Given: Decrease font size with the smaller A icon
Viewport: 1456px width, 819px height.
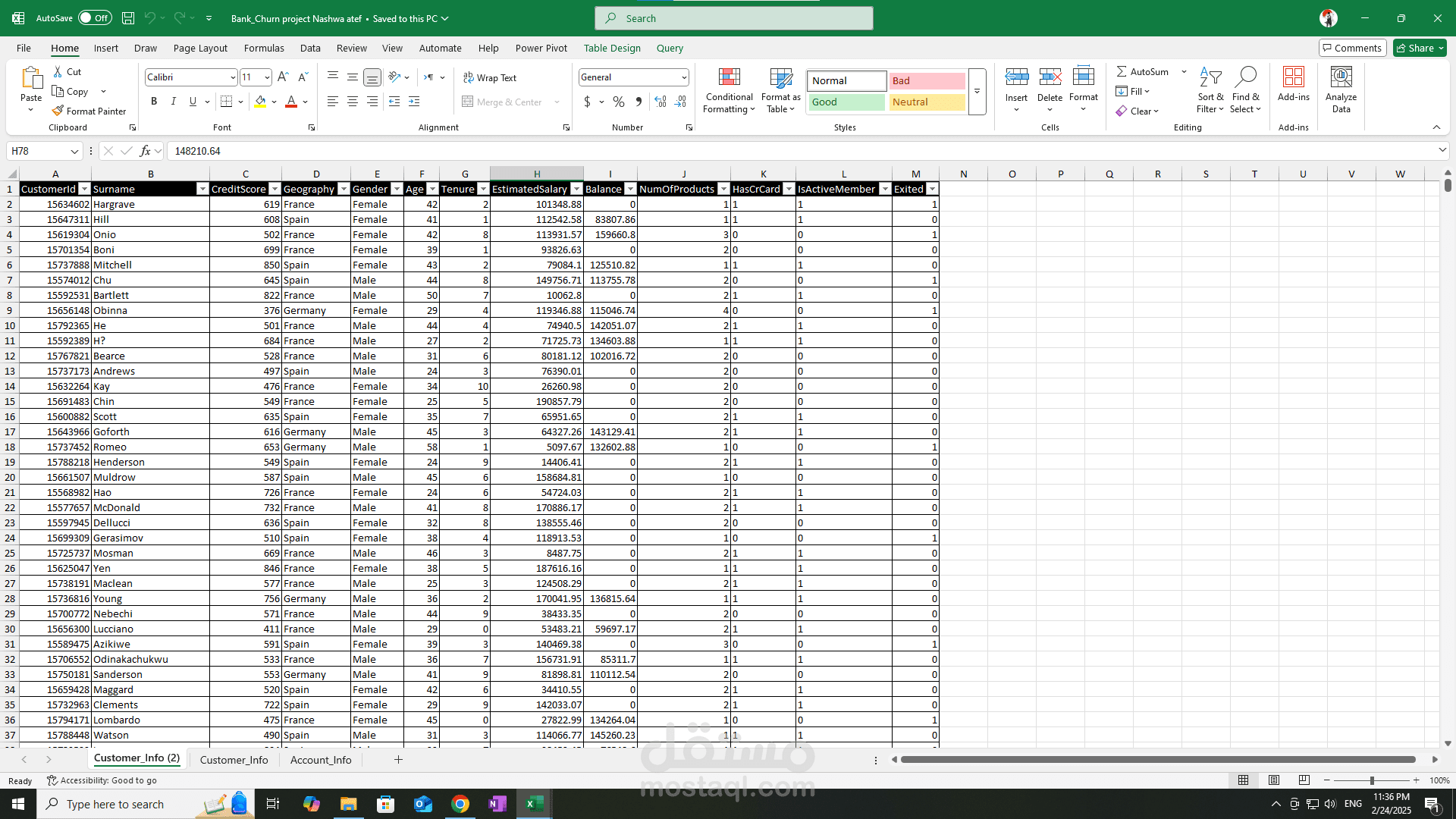Looking at the screenshot, I should coord(303,77).
